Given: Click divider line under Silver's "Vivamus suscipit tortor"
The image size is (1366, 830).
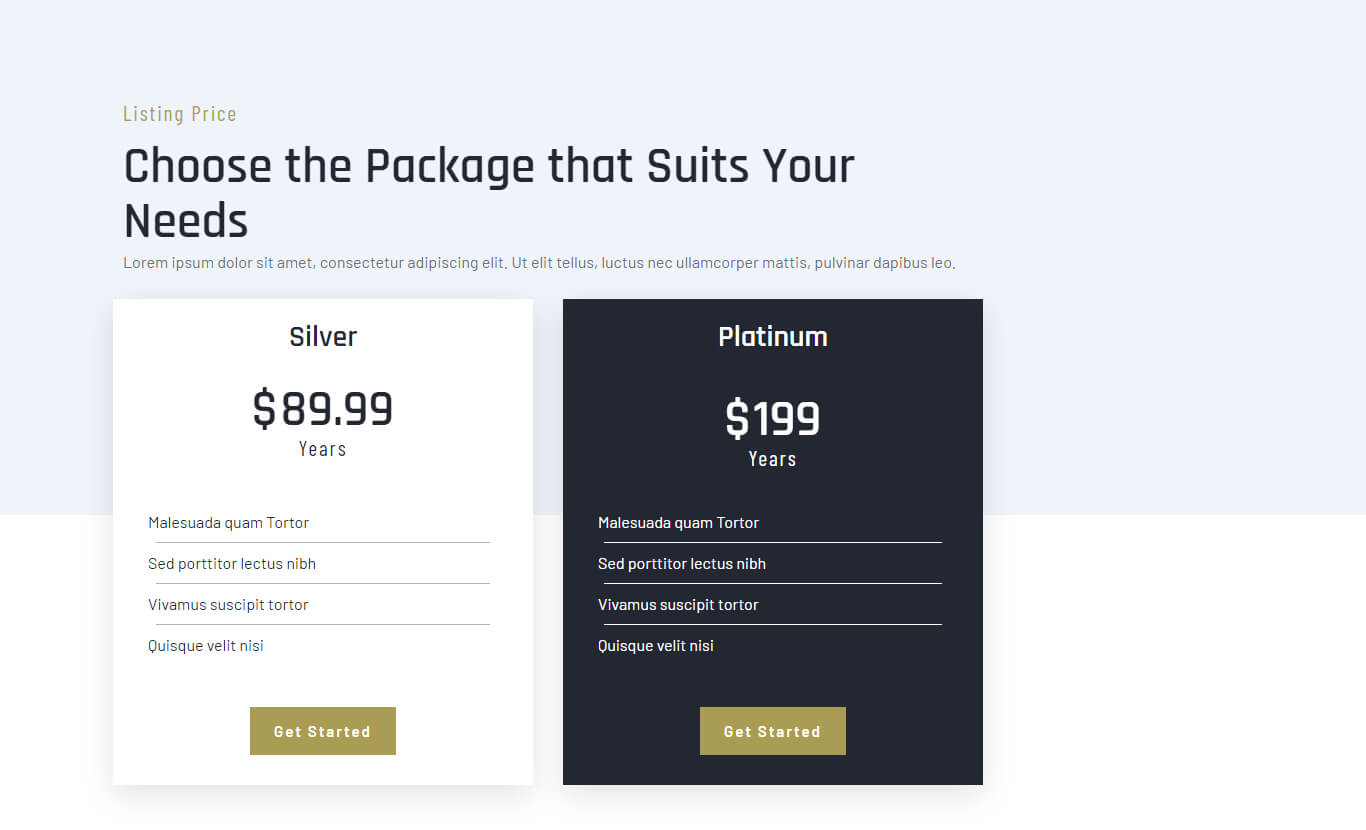Looking at the screenshot, I should (x=323, y=624).
